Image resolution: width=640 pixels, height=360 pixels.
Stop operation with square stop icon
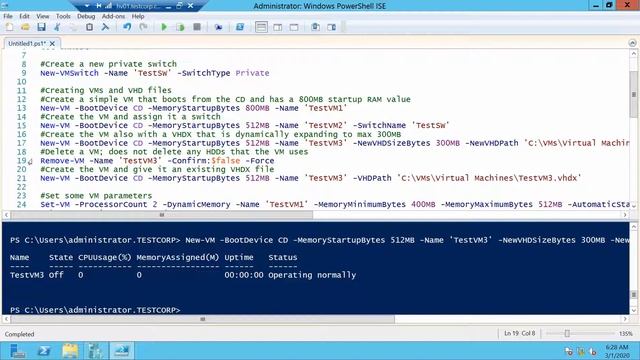click(x=197, y=27)
